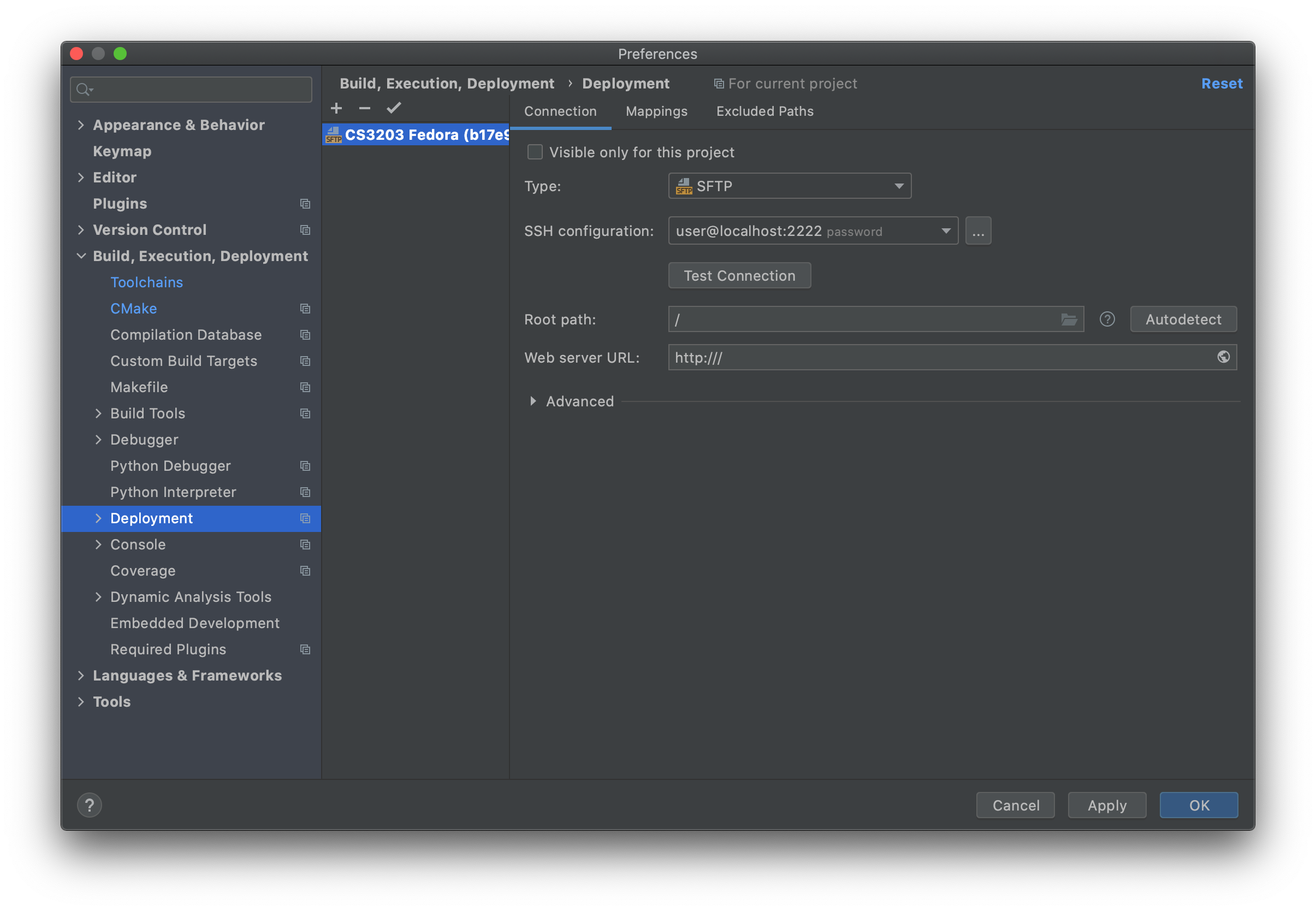The height and width of the screenshot is (911, 1316).
Task: Click the Autodetect button
Action: 1183,319
